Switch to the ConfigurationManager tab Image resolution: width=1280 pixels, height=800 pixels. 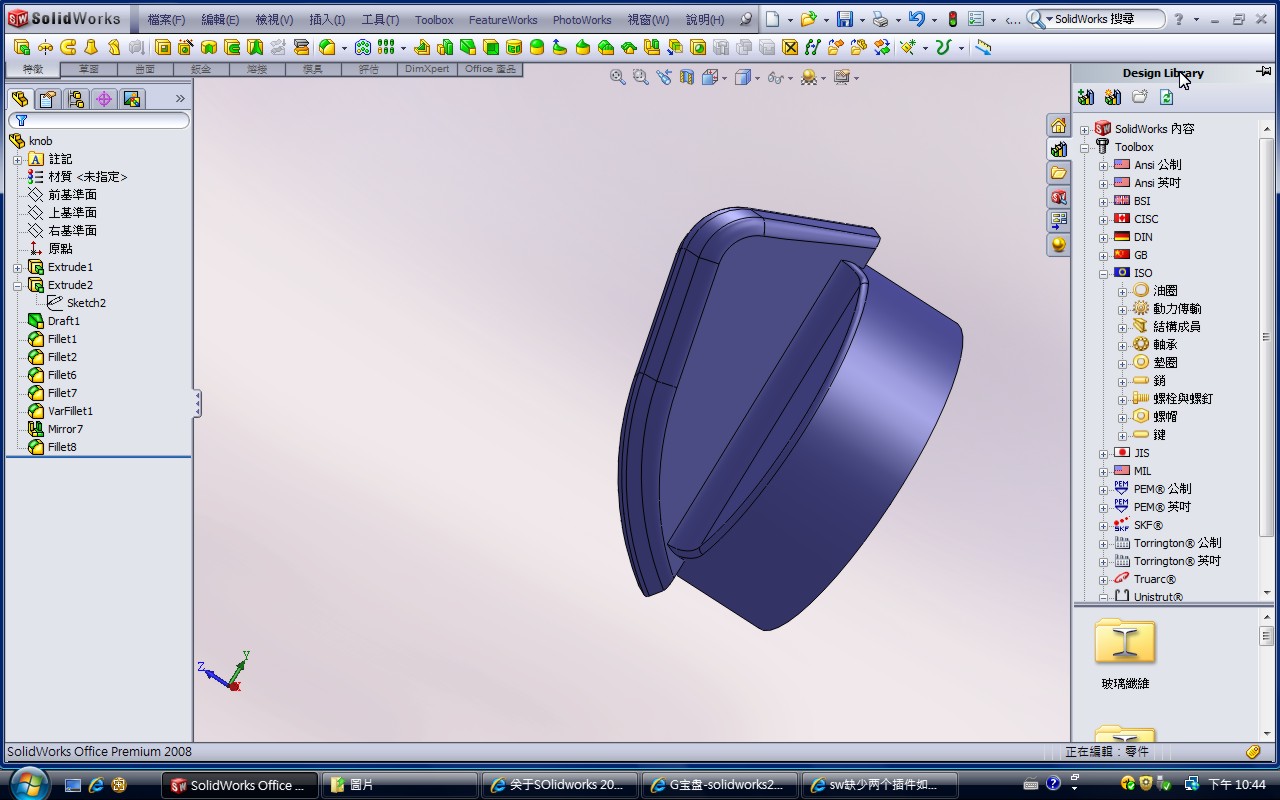click(76, 98)
